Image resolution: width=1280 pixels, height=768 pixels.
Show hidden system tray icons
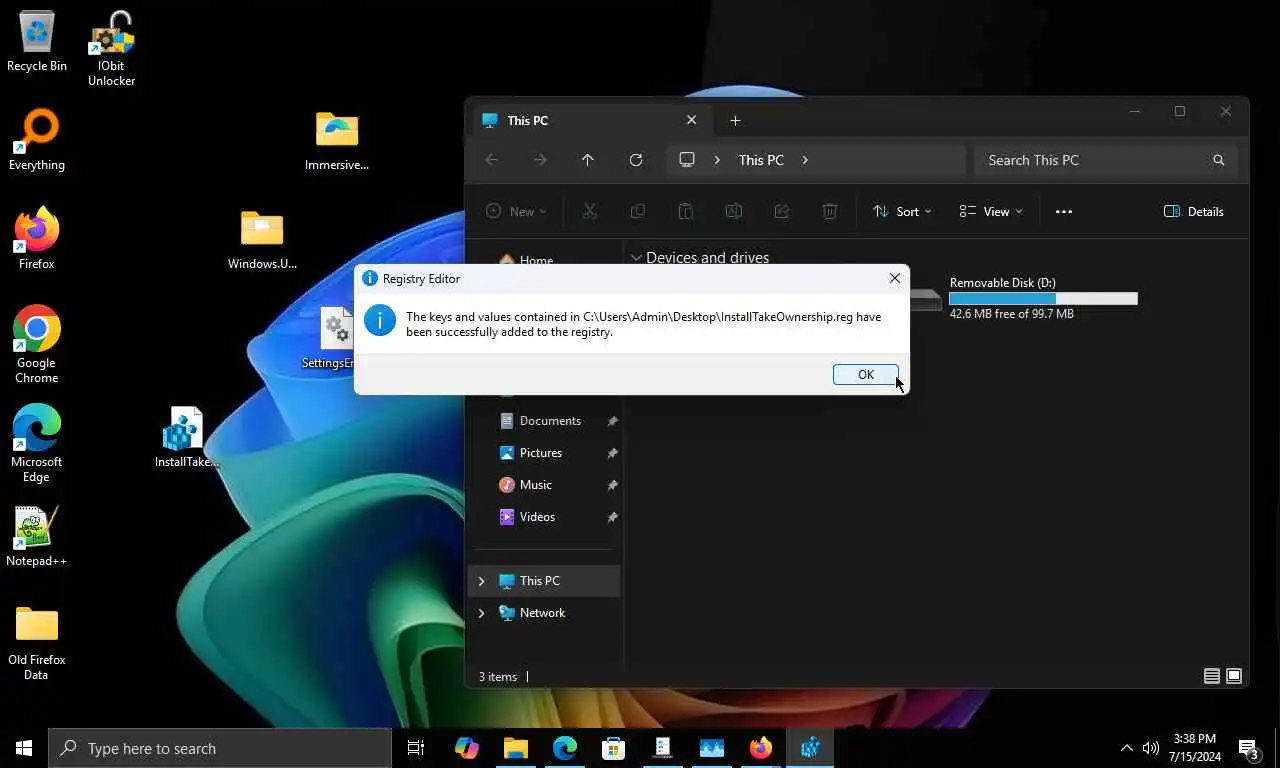1126,748
